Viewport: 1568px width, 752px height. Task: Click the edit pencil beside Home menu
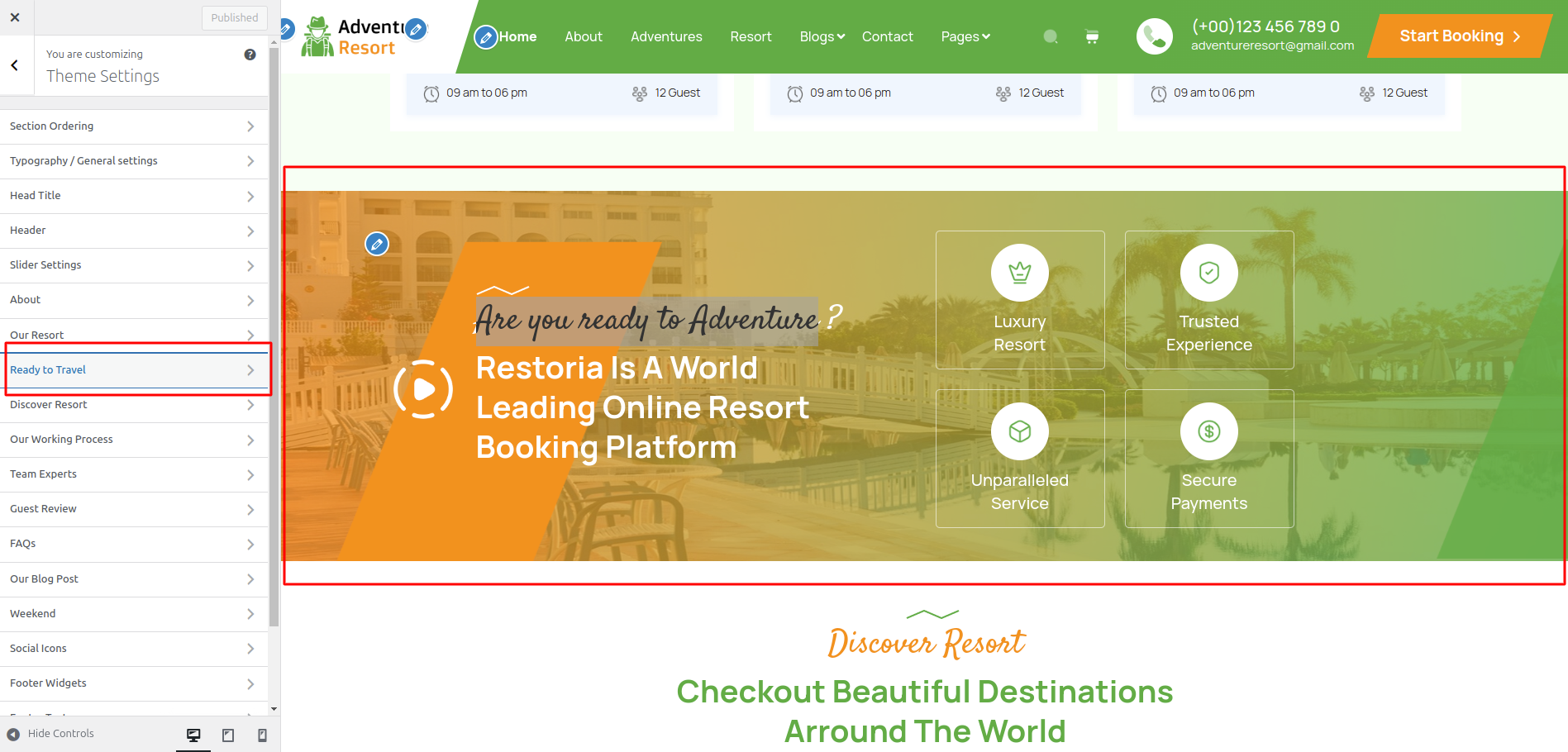point(486,37)
